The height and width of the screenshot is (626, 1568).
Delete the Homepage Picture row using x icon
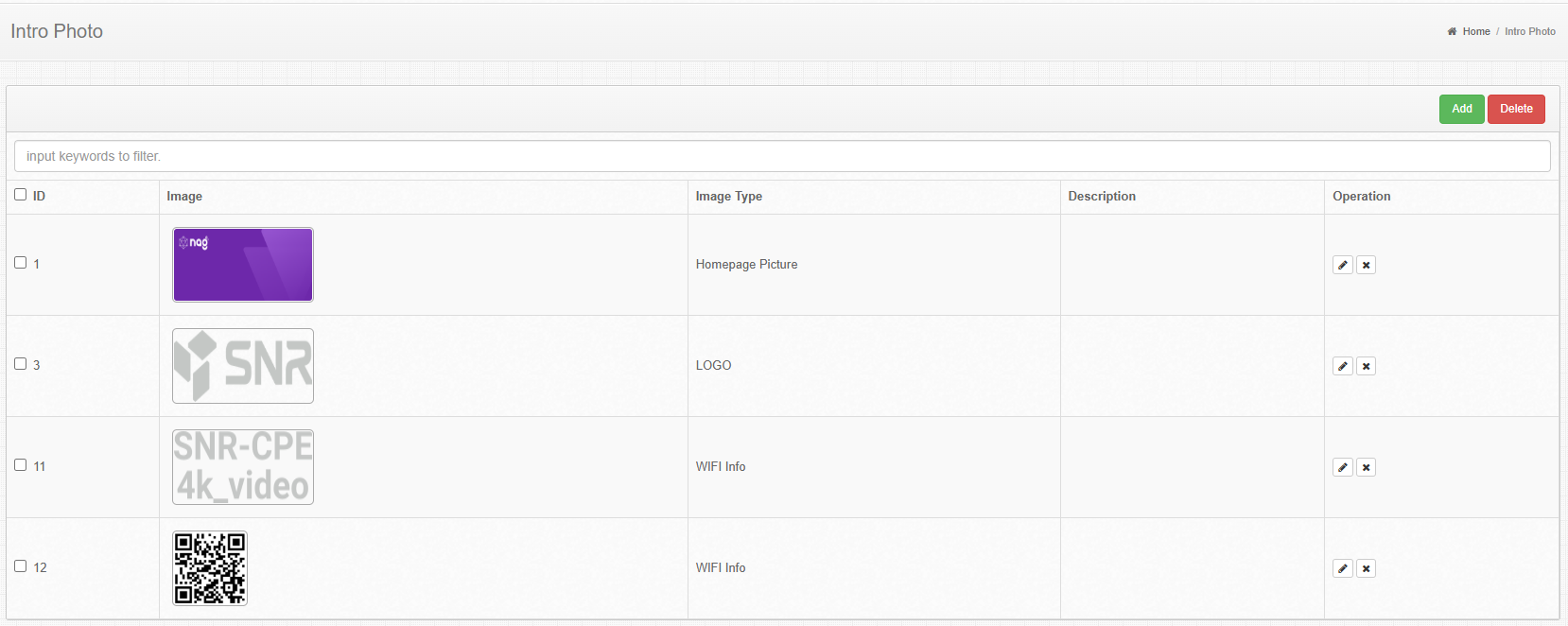pyautogui.click(x=1366, y=265)
